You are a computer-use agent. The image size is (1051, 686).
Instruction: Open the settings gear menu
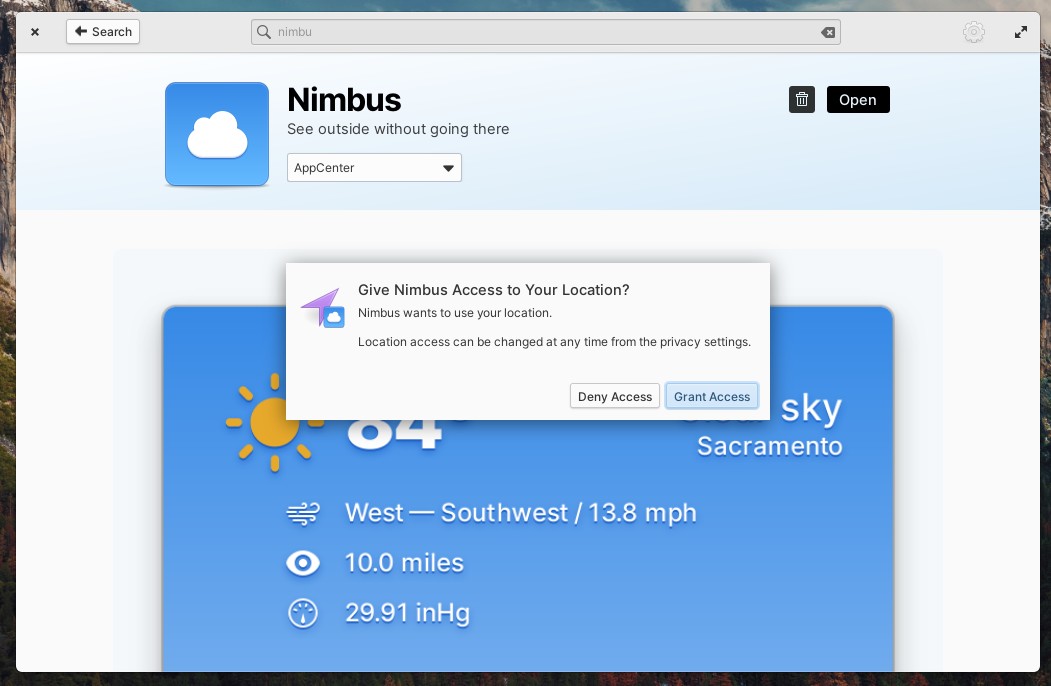[974, 32]
